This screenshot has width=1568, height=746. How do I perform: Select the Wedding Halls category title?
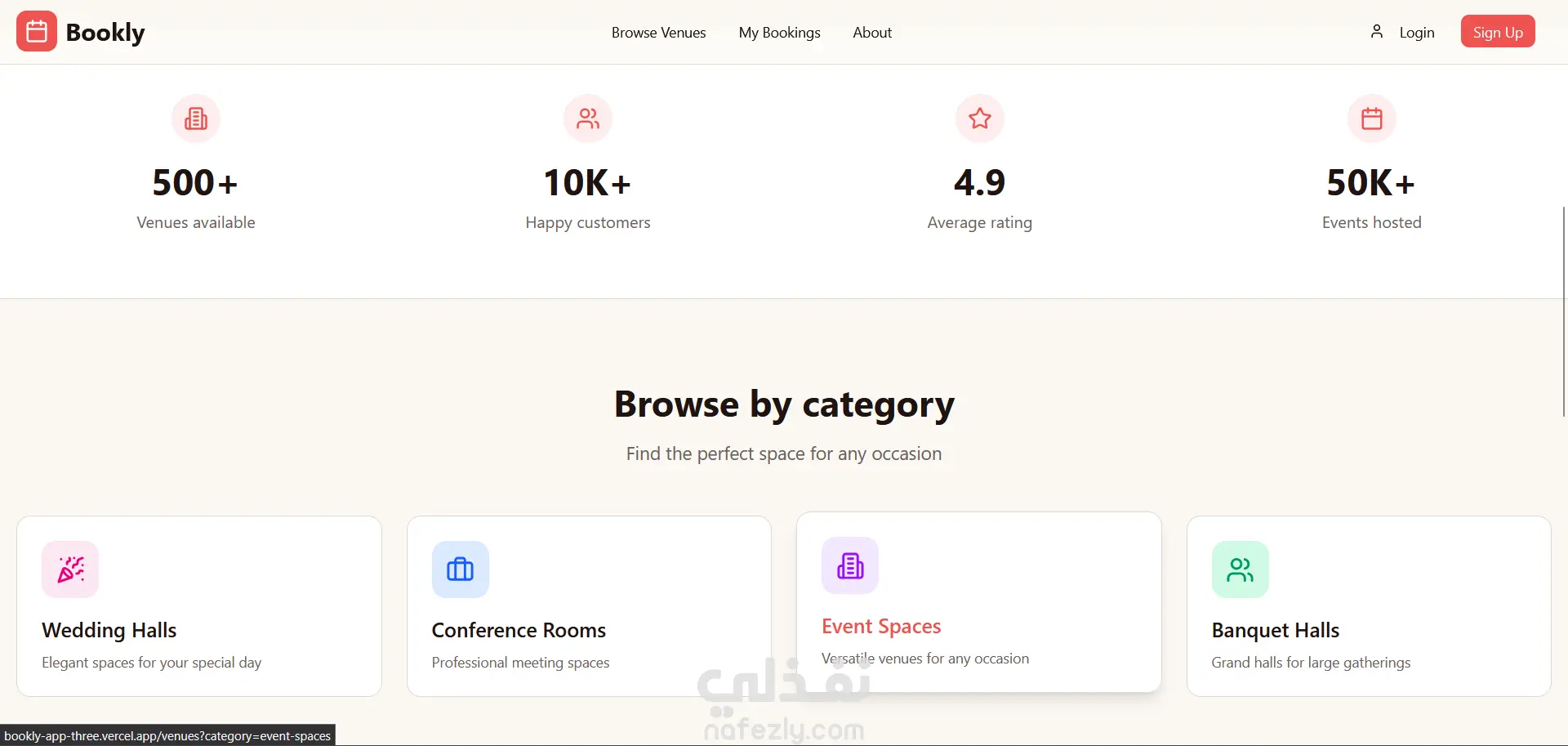pos(109,630)
